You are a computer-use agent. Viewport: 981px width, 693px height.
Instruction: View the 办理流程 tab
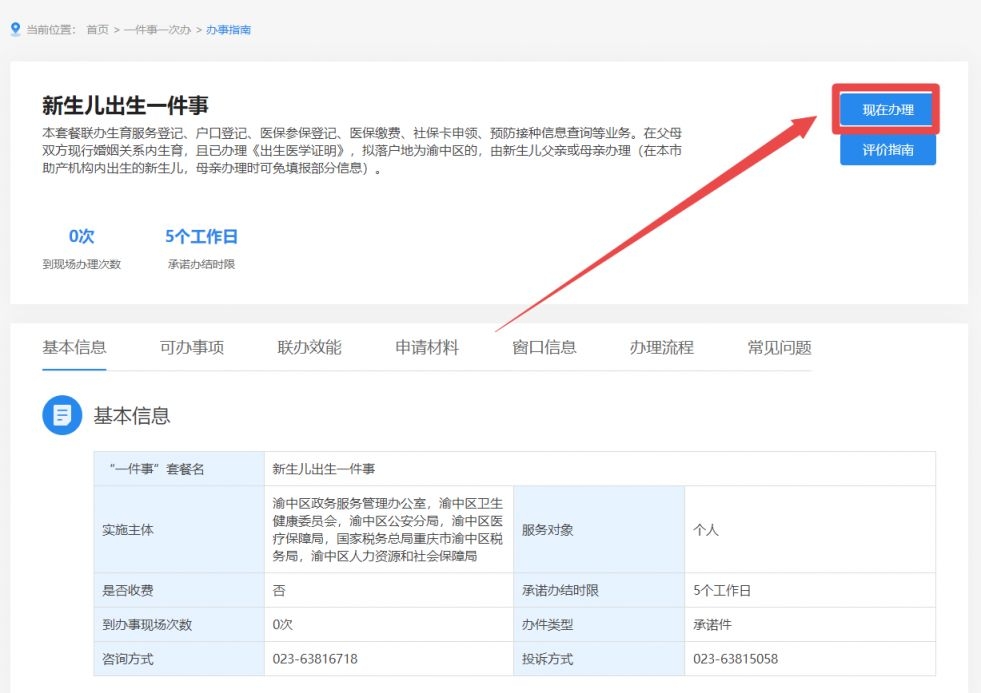pos(659,346)
